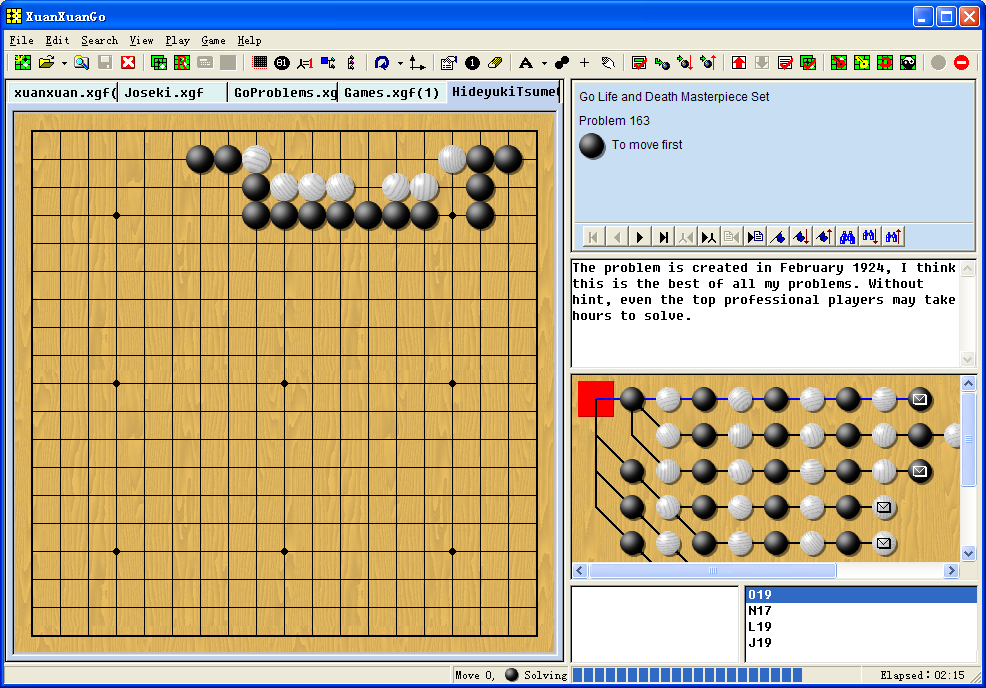Click the play next move button

tap(640, 237)
